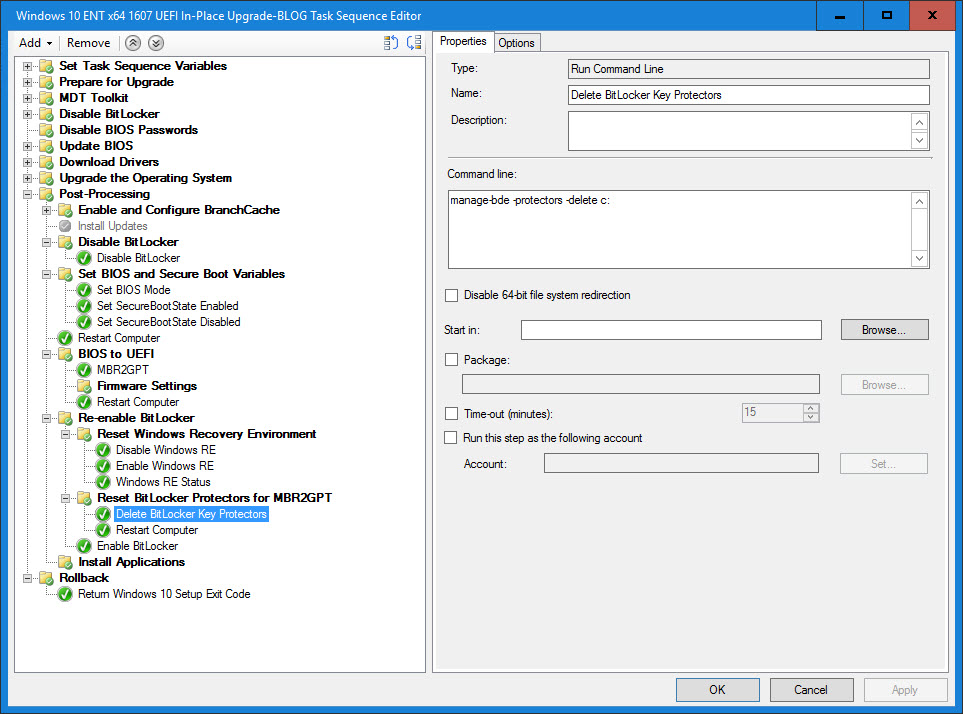Switch to the Options tab

click(516, 43)
